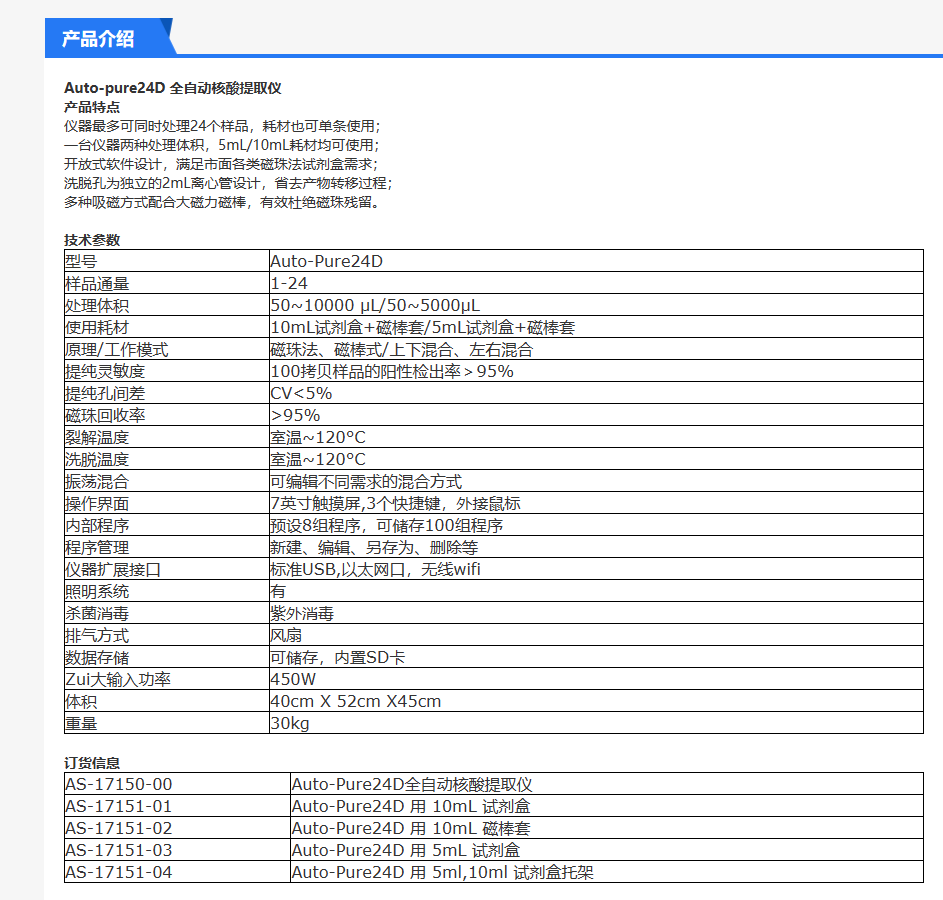Click 'Auto-Pure24D 用 10mL 试剂盒' description

click(411, 806)
